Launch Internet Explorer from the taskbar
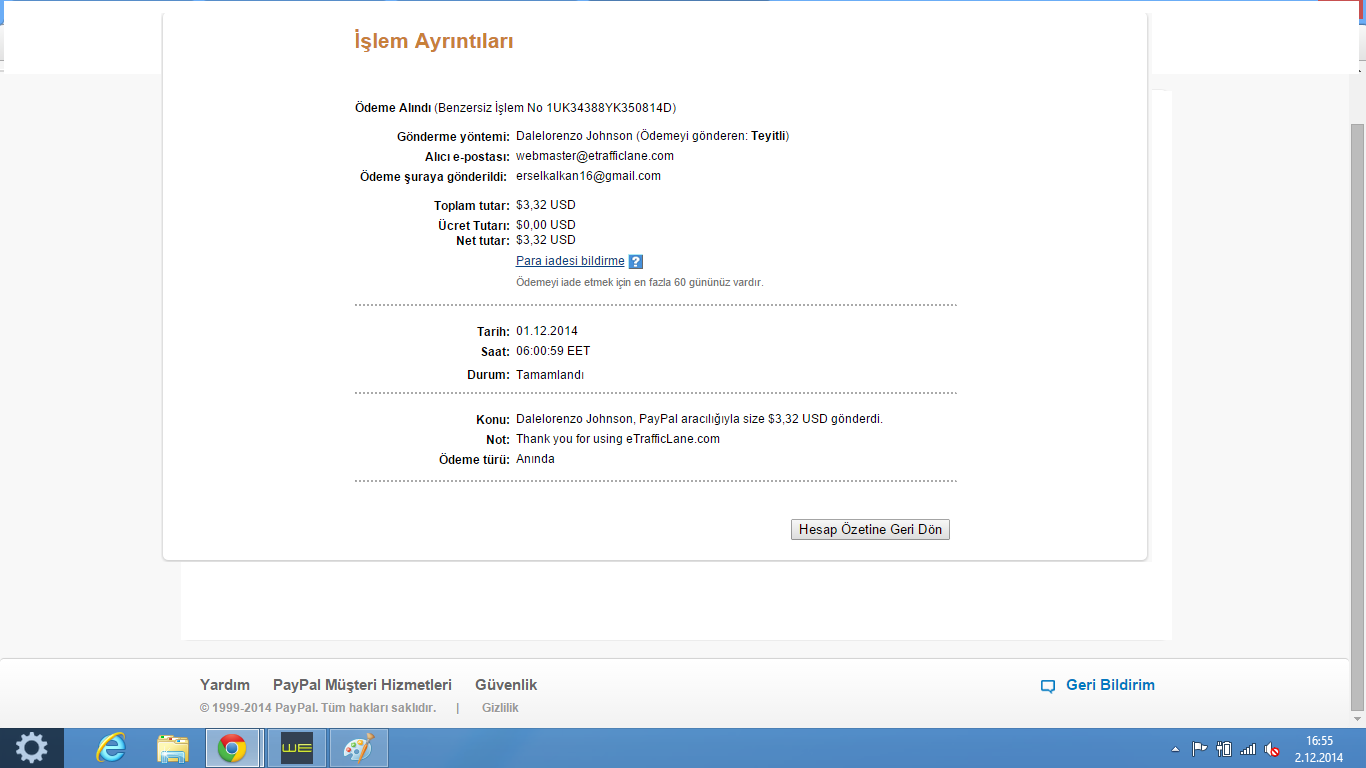 (x=111, y=748)
